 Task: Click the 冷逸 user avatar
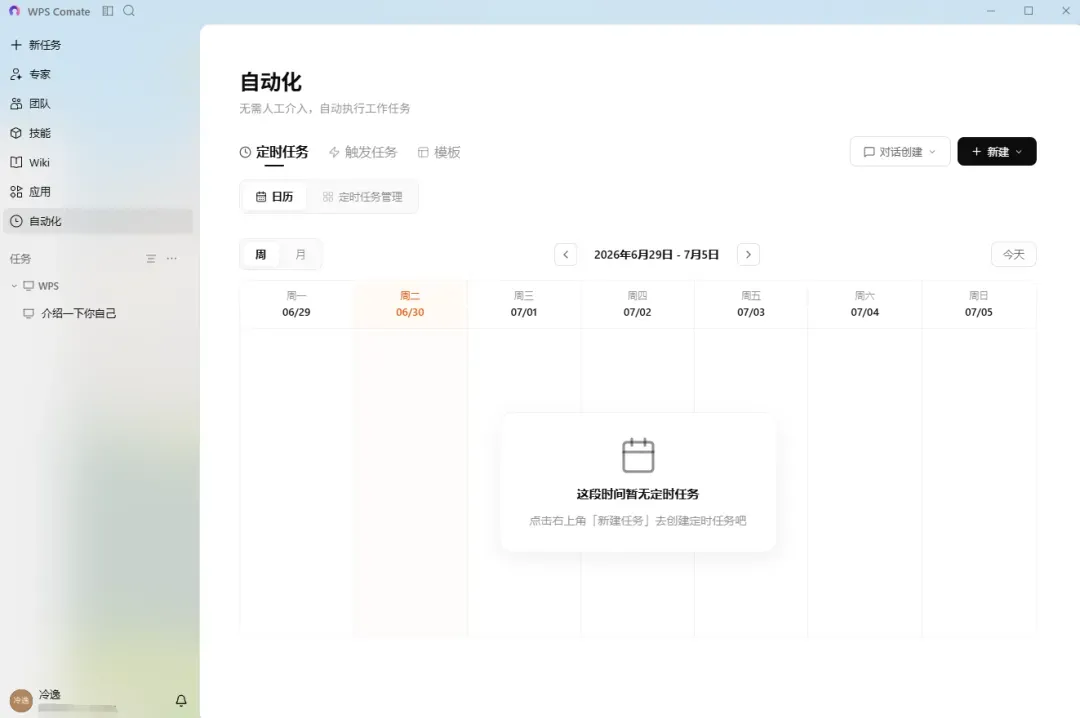pyautogui.click(x=21, y=701)
